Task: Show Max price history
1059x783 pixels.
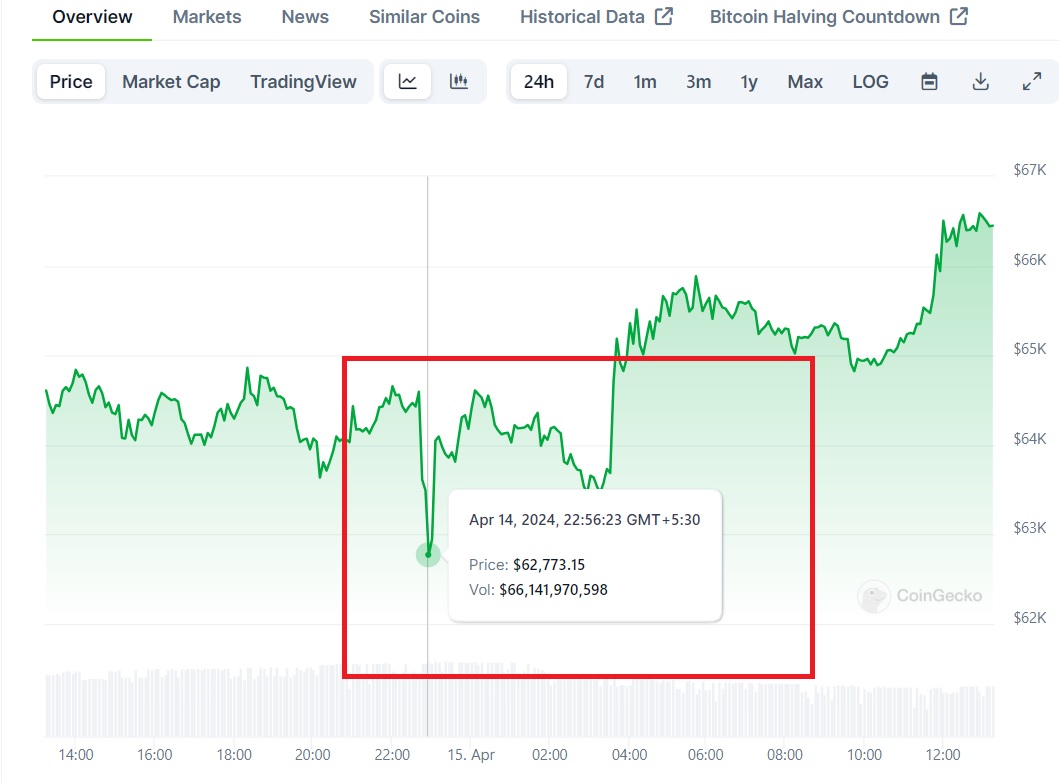Action: pos(804,82)
